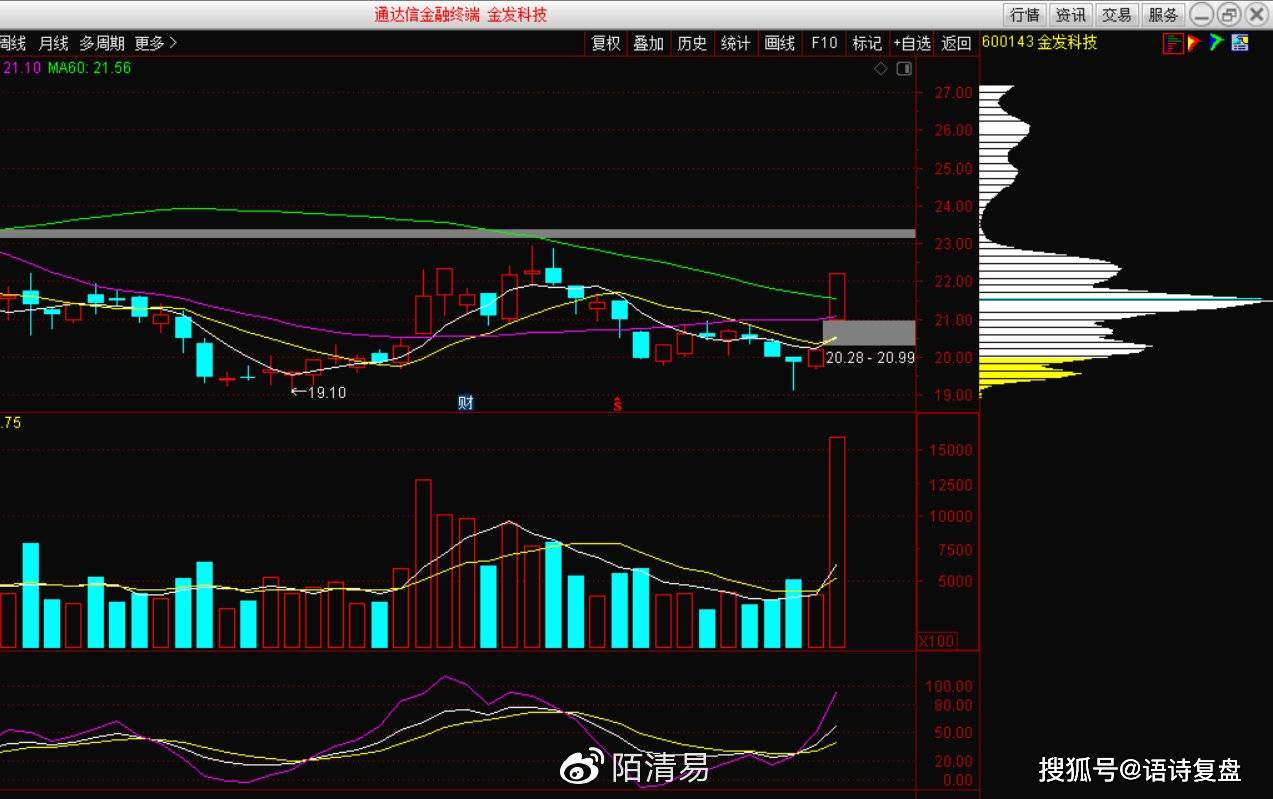Viewport: 1273px width, 799px height.
Task: Click the X100 volume unit label
Action: click(937, 640)
